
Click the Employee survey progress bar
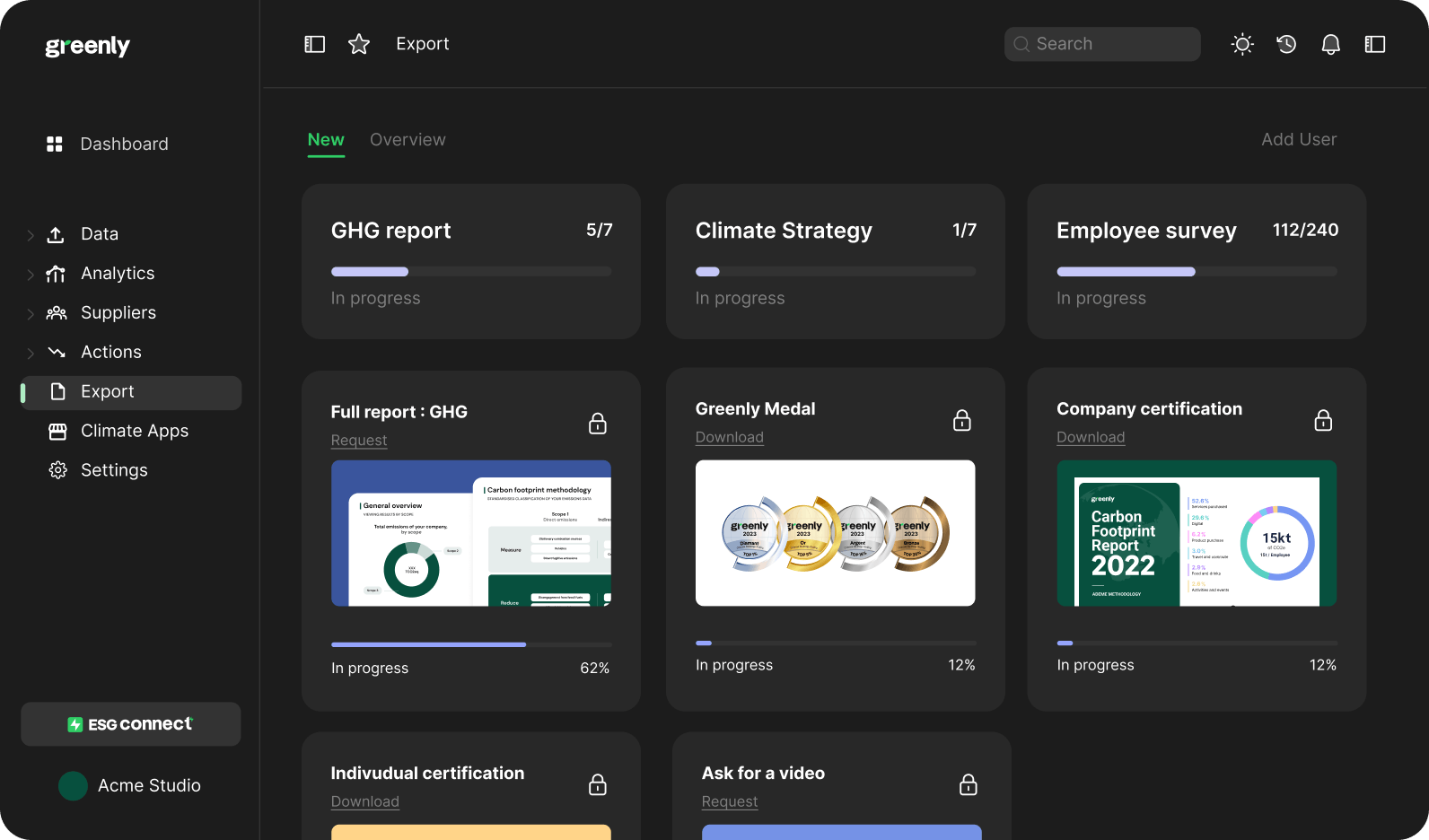point(1197,272)
